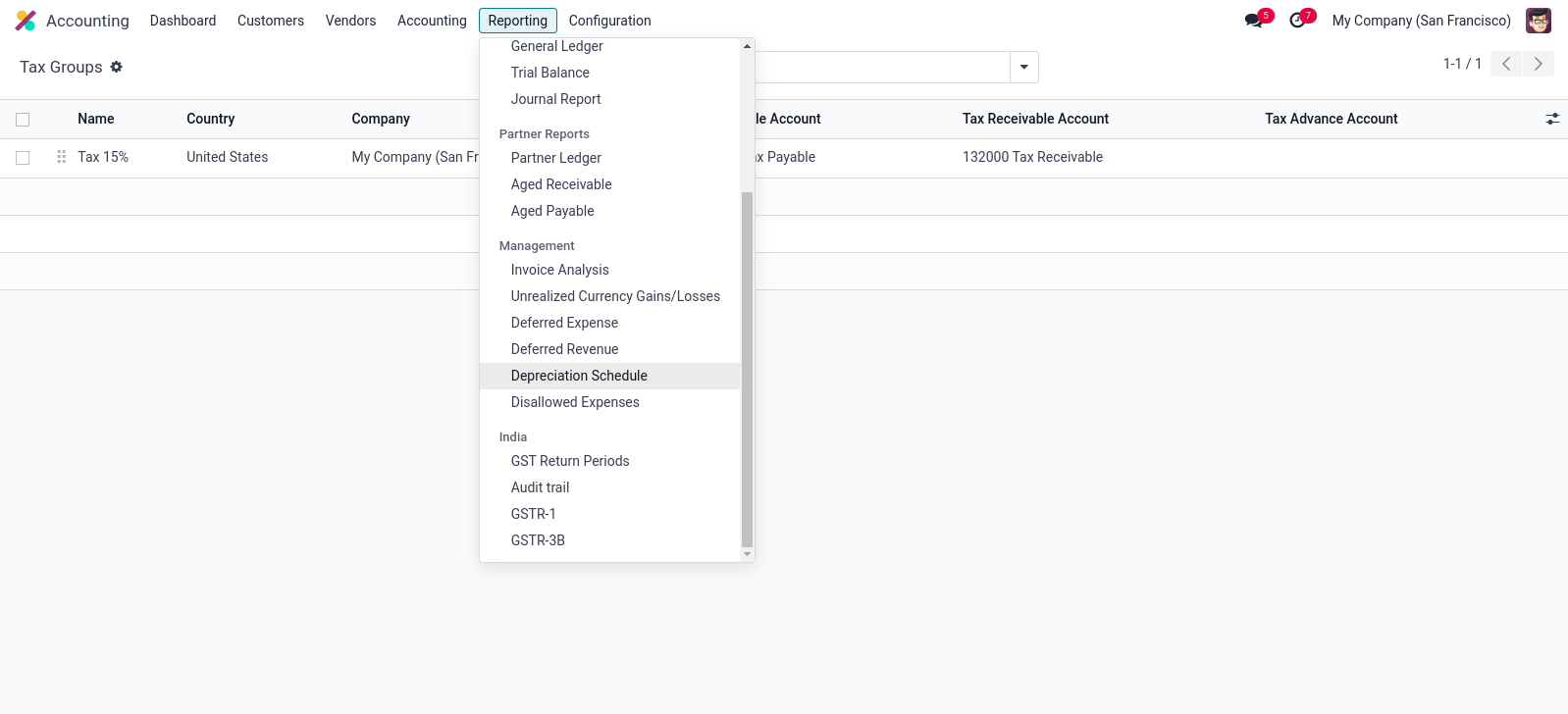Click the drag handle on Tax 15% row
The width and height of the screenshot is (1568, 714).
point(62,157)
